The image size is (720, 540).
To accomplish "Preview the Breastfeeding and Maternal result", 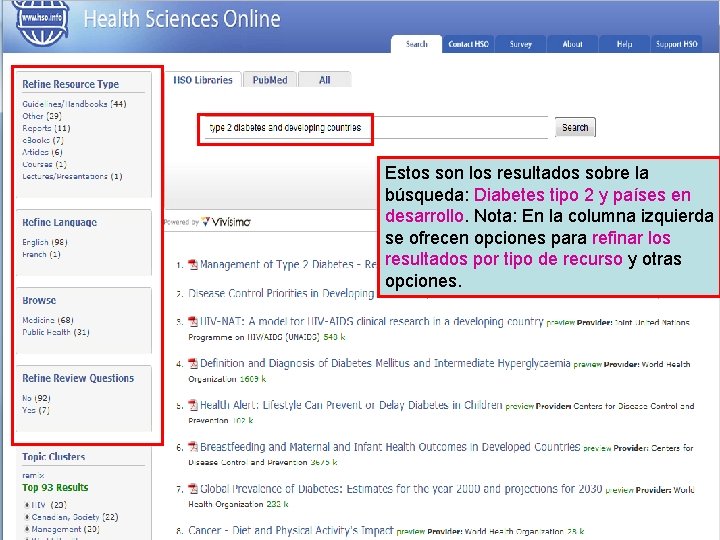I will pos(597,448).
